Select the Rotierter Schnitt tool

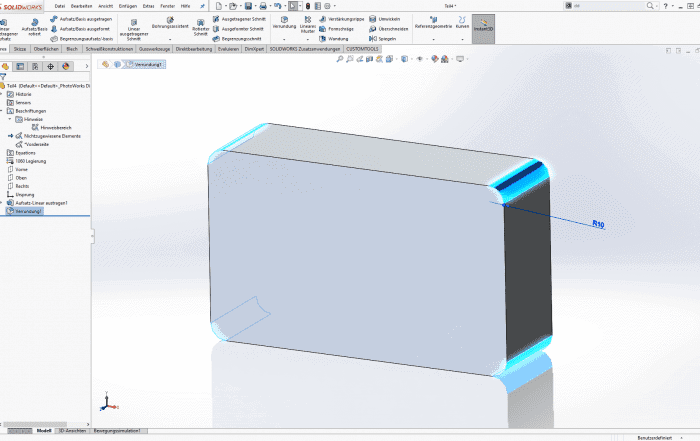coord(201,28)
